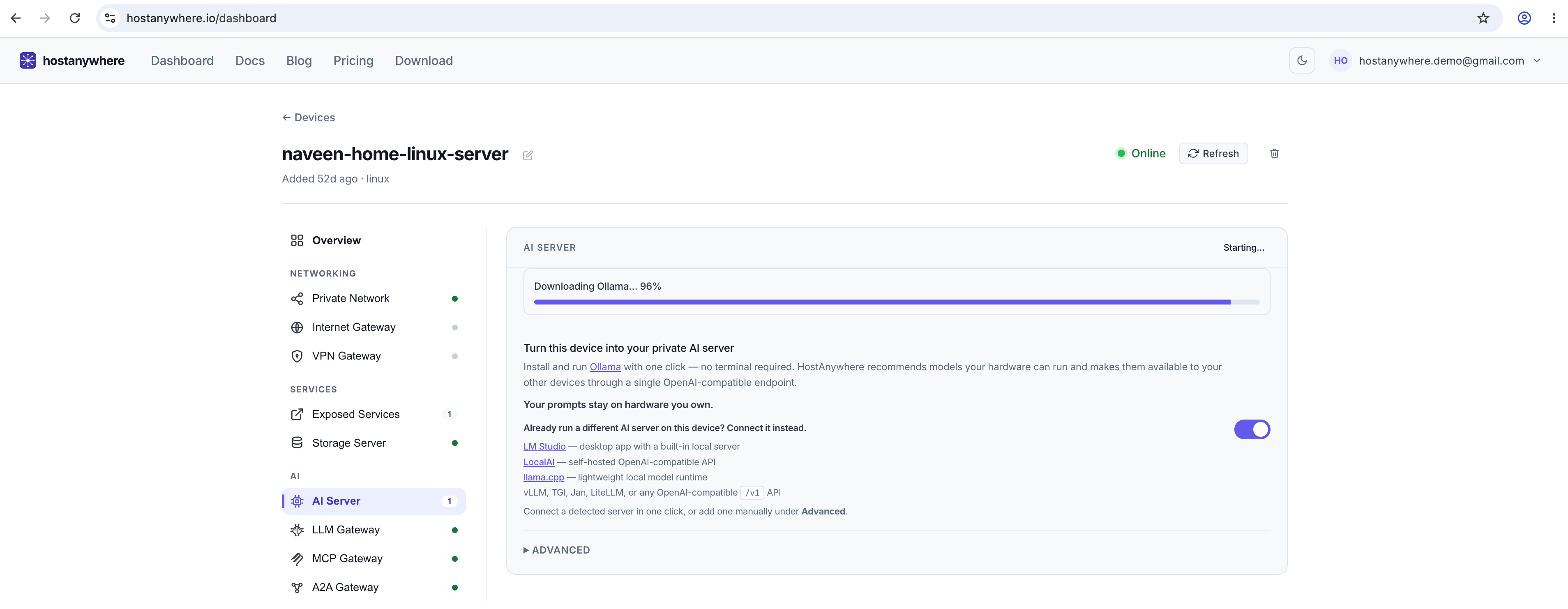Open the LM Studio link
Viewport: 1568px width, 609px height.
point(544,446)
